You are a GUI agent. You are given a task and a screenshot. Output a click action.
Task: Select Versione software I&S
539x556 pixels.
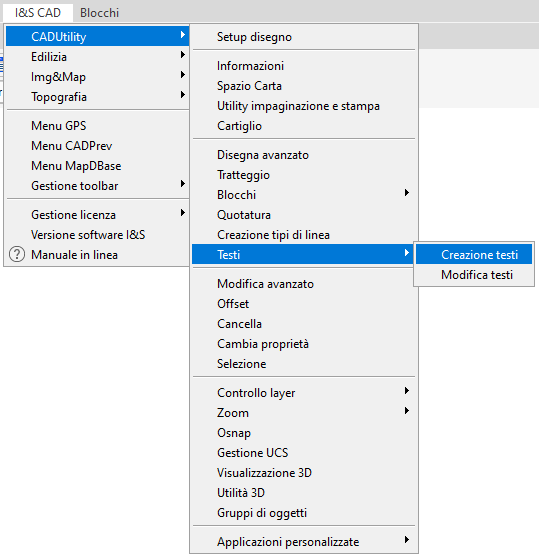tap(98, 234)
